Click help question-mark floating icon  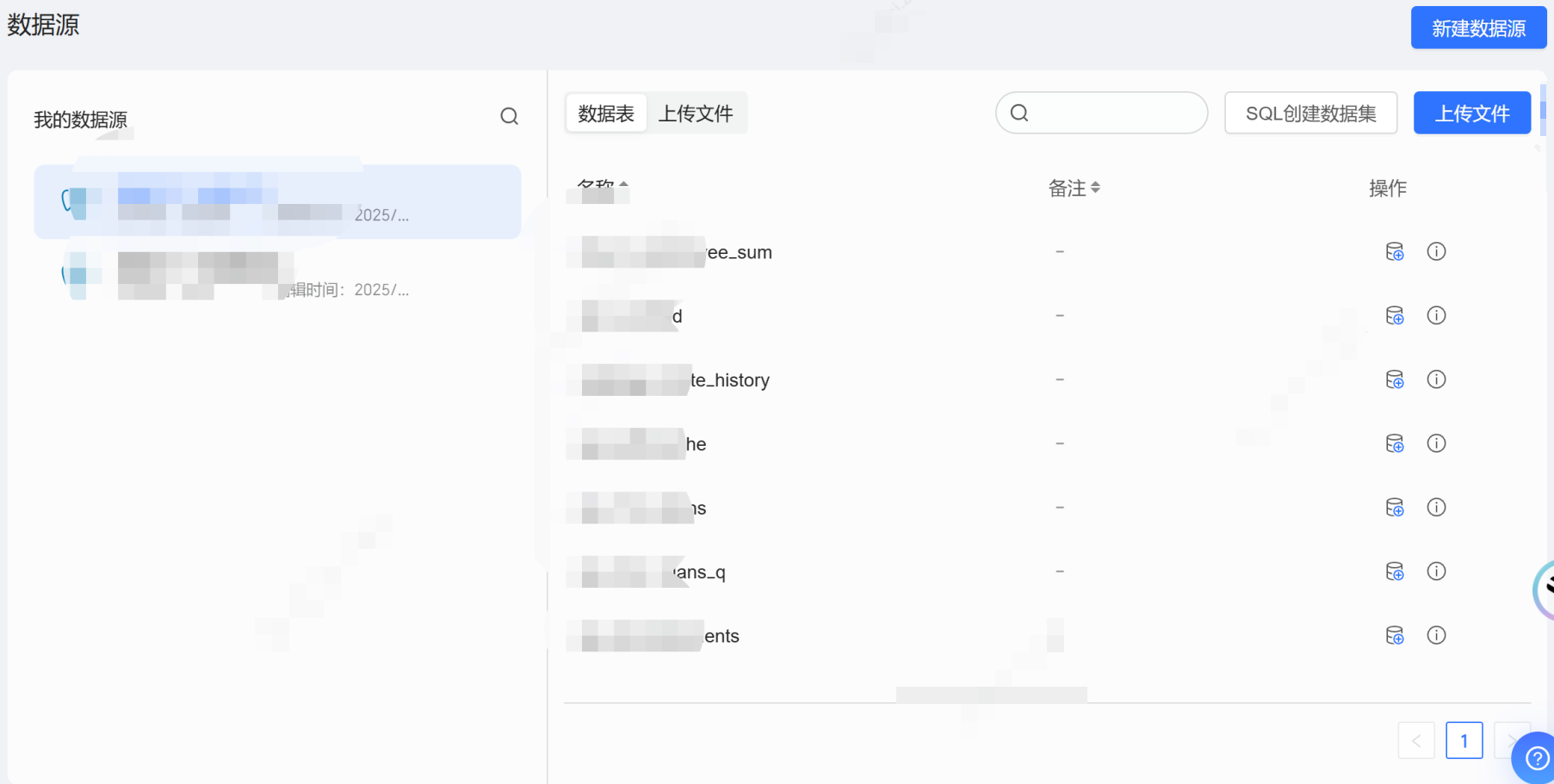pos(1535,758)
